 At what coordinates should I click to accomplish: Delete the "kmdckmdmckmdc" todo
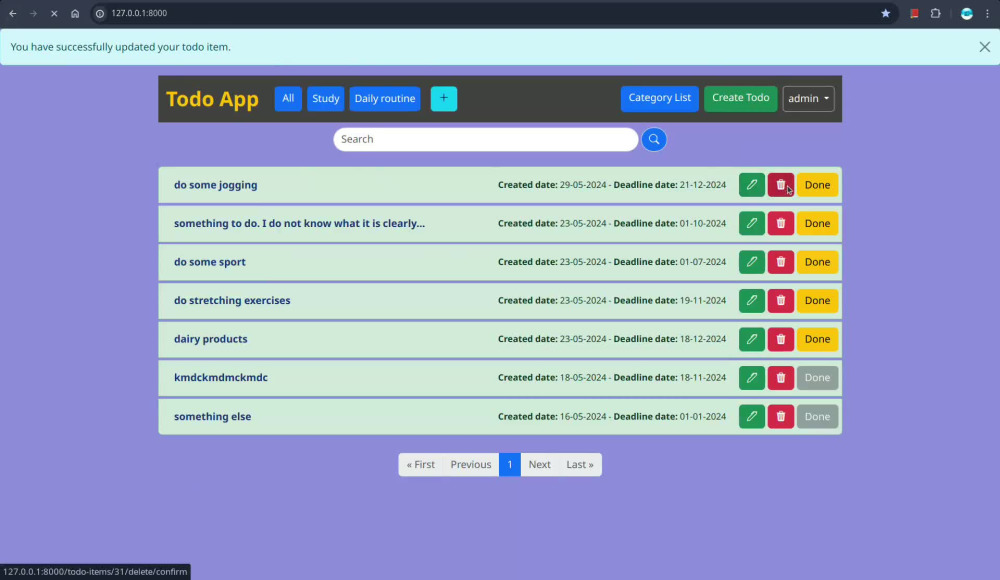pyautogui.click(x=781, y=378)
